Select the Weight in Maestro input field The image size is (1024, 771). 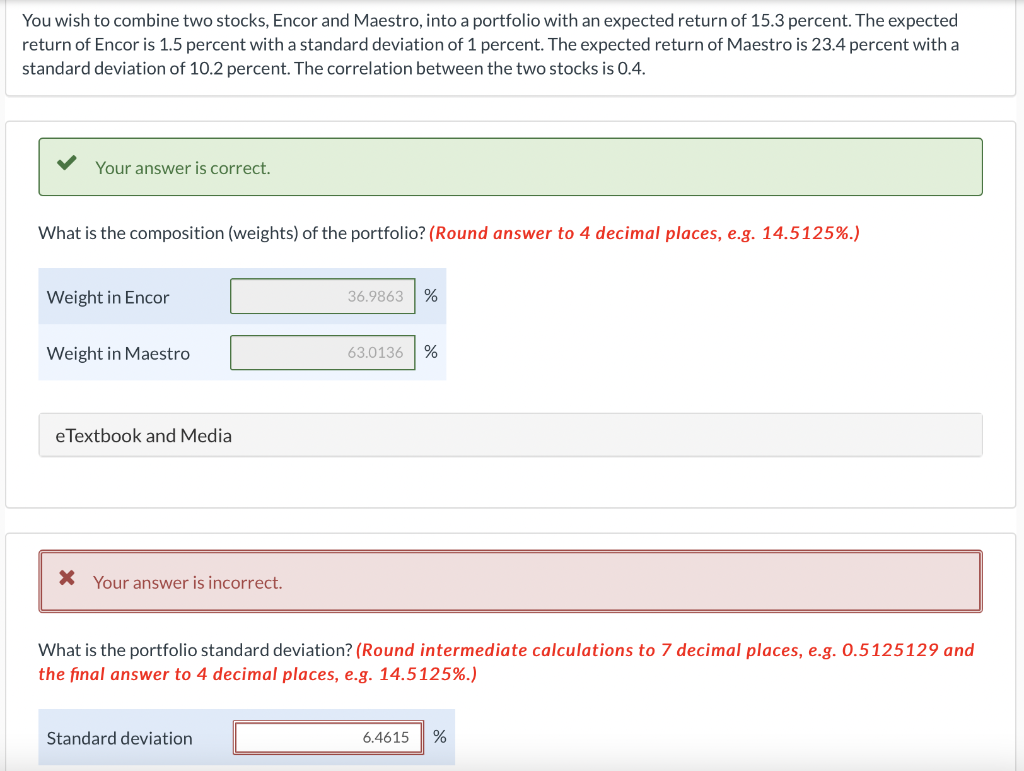tap(322, 352)
